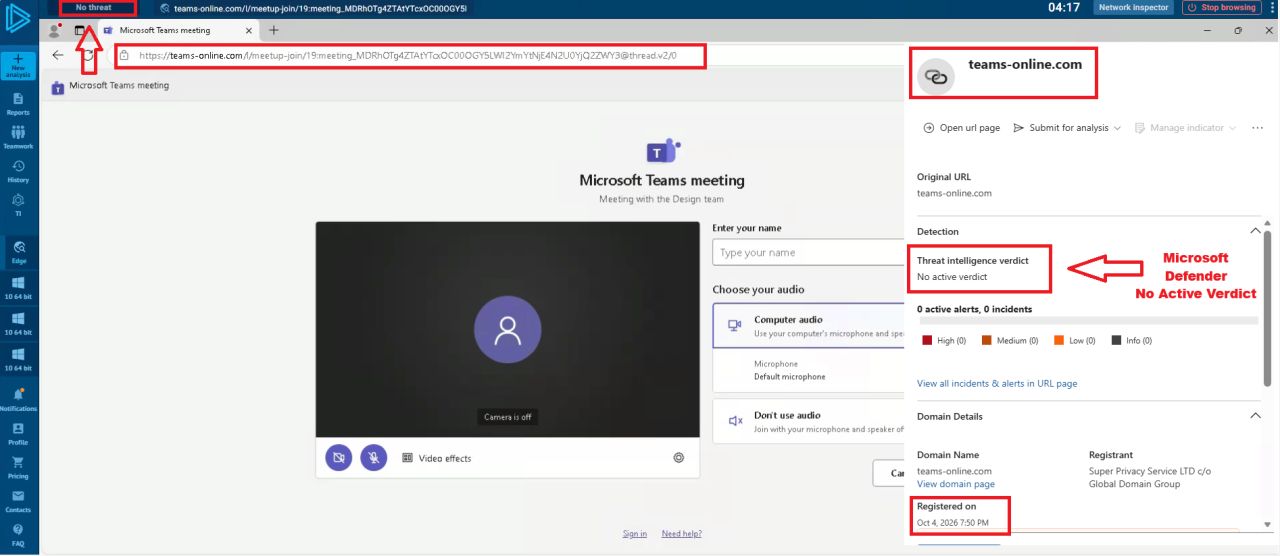Screen dimensions: 1280x556
Task: Open the Need help? link
Action: [x=681, y=534]
